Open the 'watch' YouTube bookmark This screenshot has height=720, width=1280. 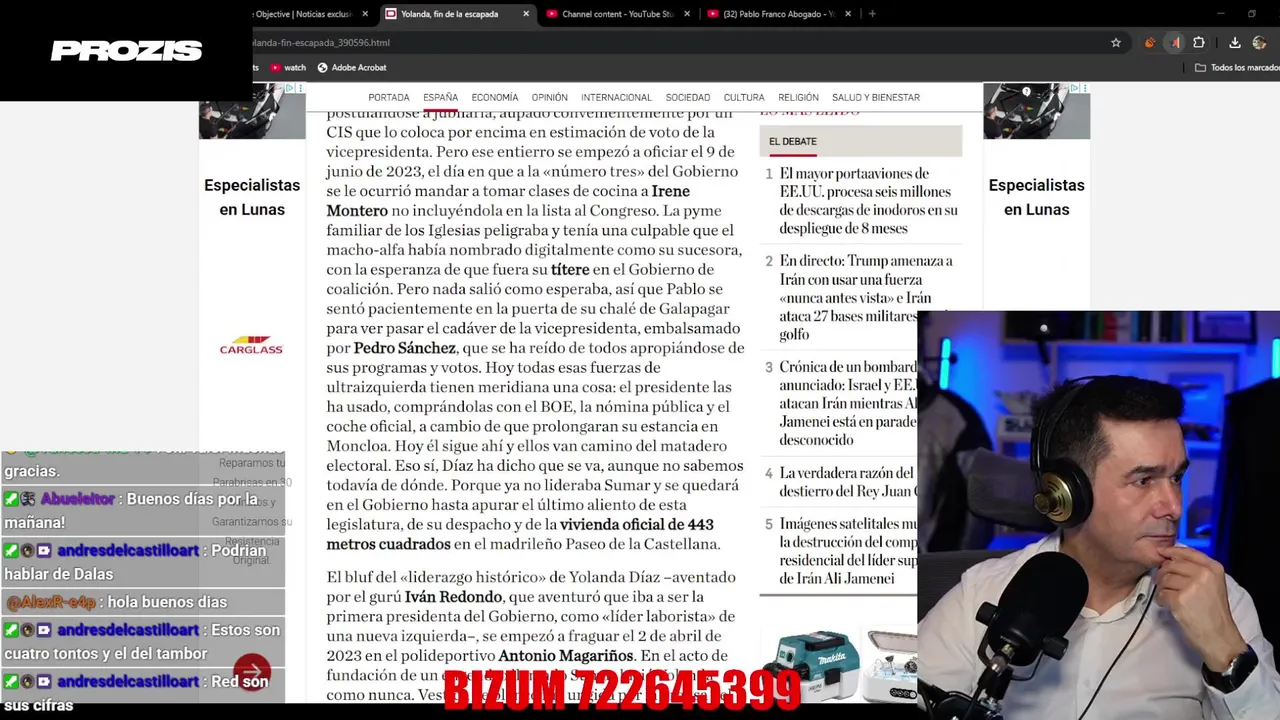click(x=288, y=68)
